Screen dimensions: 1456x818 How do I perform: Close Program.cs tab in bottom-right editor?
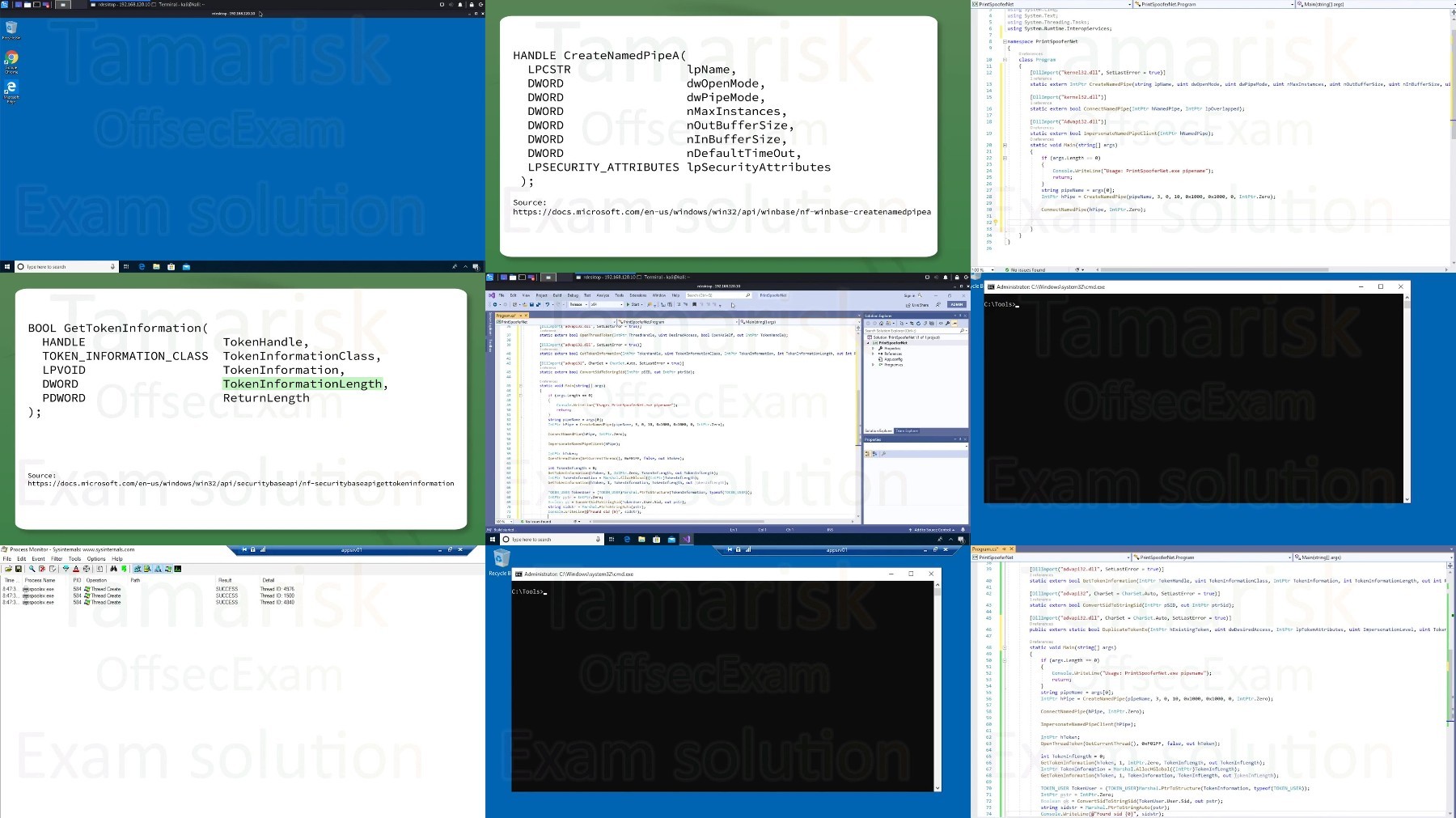click(1011, 549)
